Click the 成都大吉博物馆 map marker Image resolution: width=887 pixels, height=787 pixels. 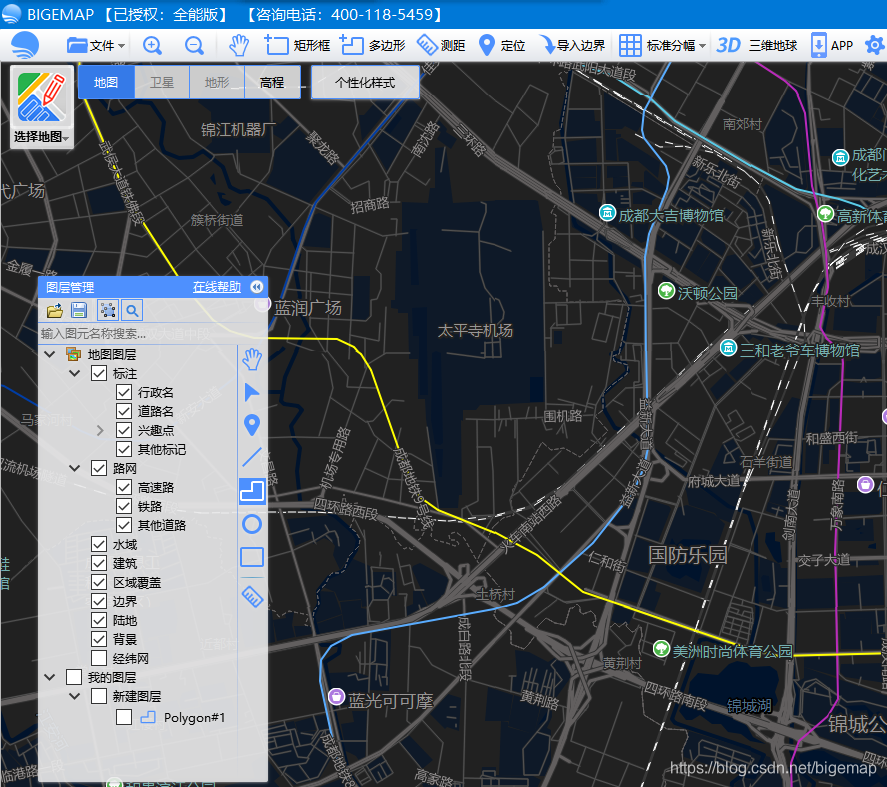click(608, 213)
